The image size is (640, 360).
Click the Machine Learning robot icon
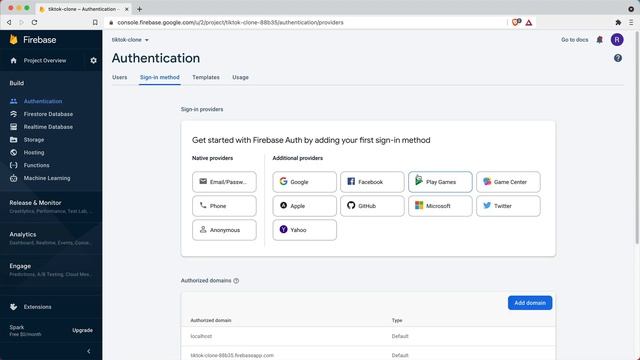(x=13, y=178)
